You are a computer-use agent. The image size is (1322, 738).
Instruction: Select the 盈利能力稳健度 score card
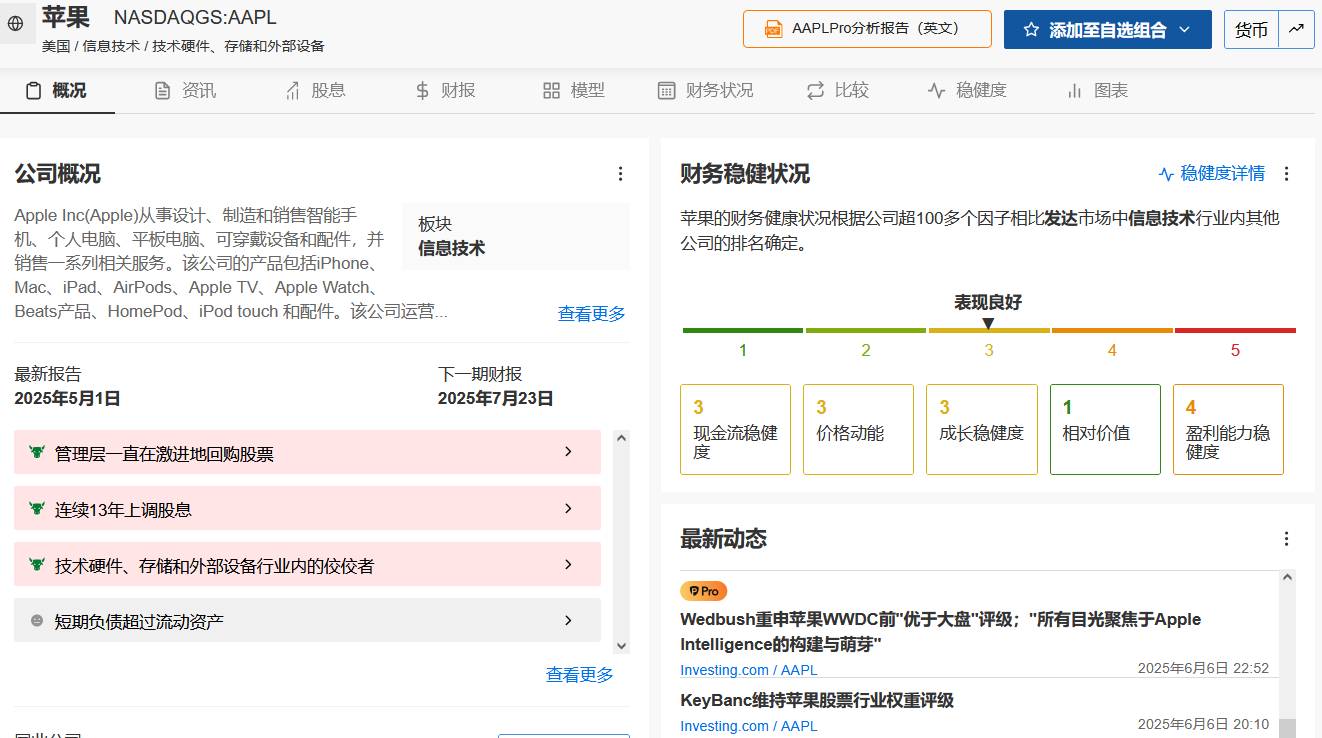(1228, 429)
